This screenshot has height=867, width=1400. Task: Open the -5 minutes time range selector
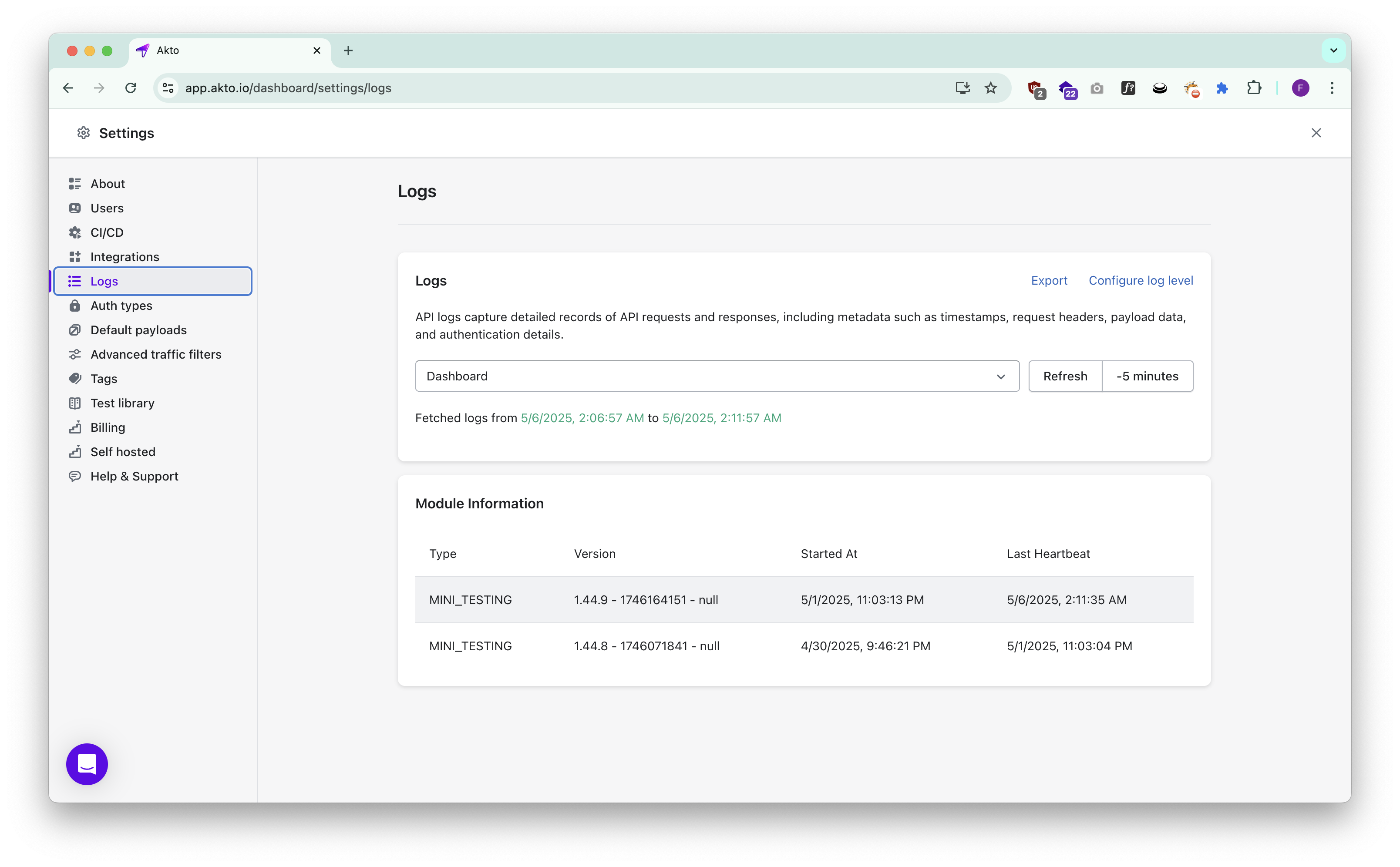pos(1147,376)
